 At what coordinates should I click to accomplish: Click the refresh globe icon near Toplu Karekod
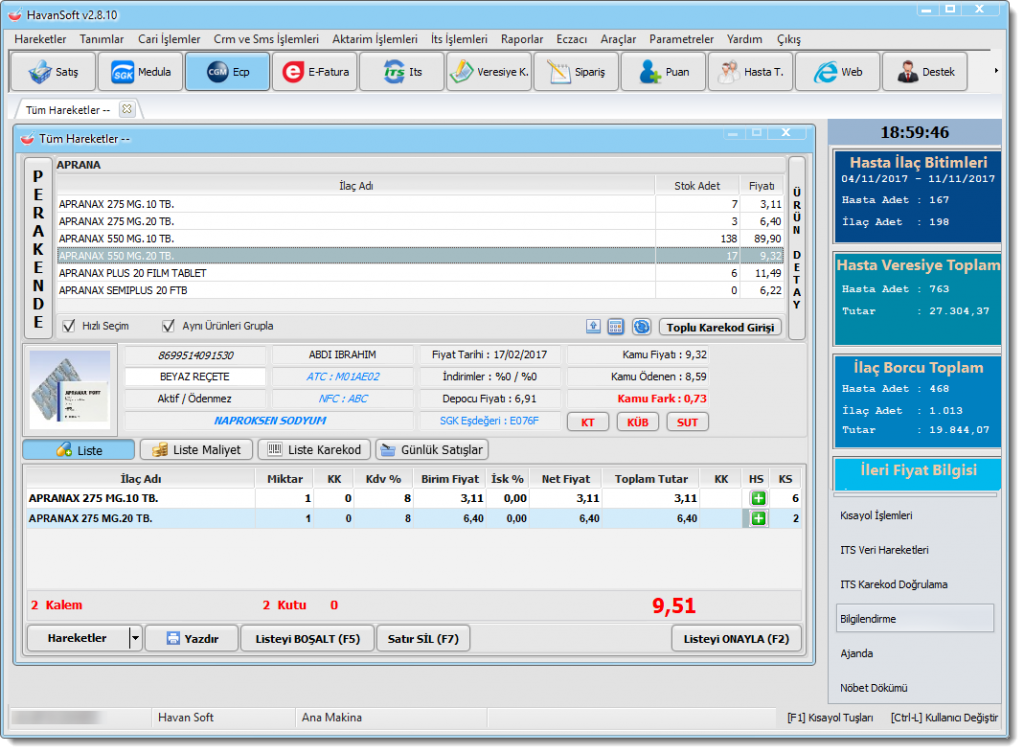[641, 327]
